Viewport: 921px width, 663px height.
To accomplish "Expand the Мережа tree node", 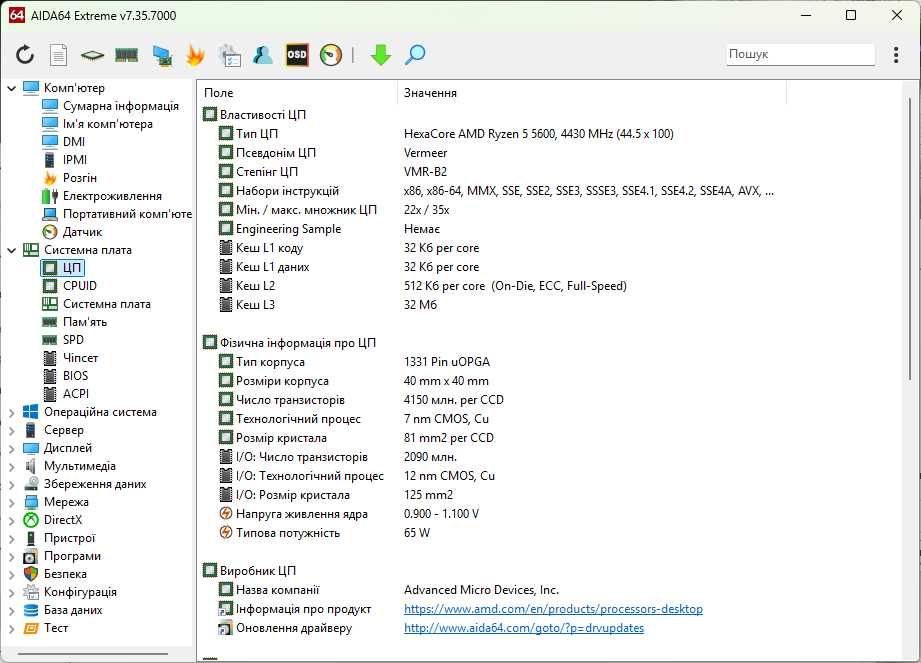I will click(x=12, y=502).
